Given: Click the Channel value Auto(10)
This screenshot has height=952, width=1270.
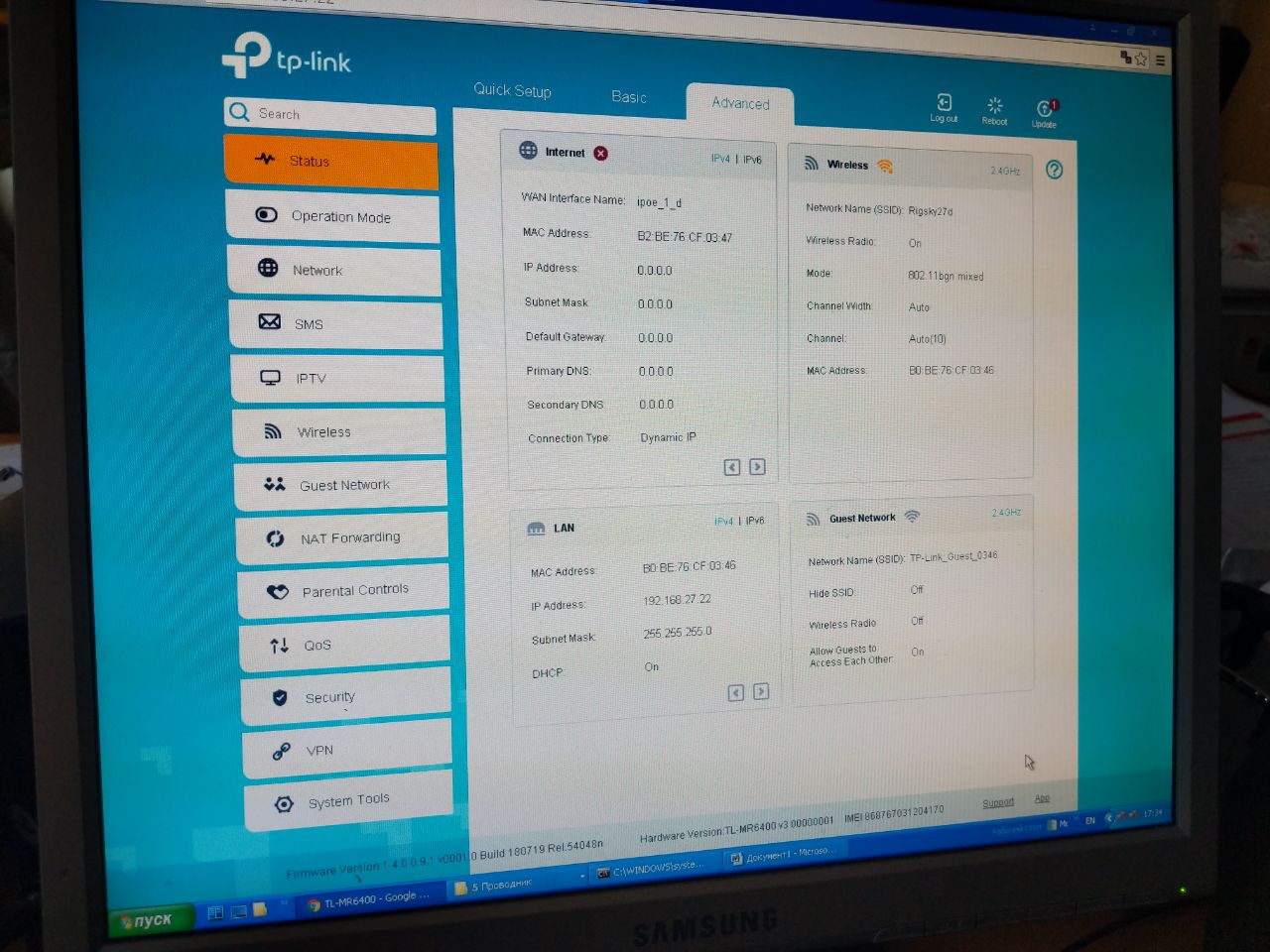Looking at the screenshot, I should pyautogui.click(x=927, y=339).
